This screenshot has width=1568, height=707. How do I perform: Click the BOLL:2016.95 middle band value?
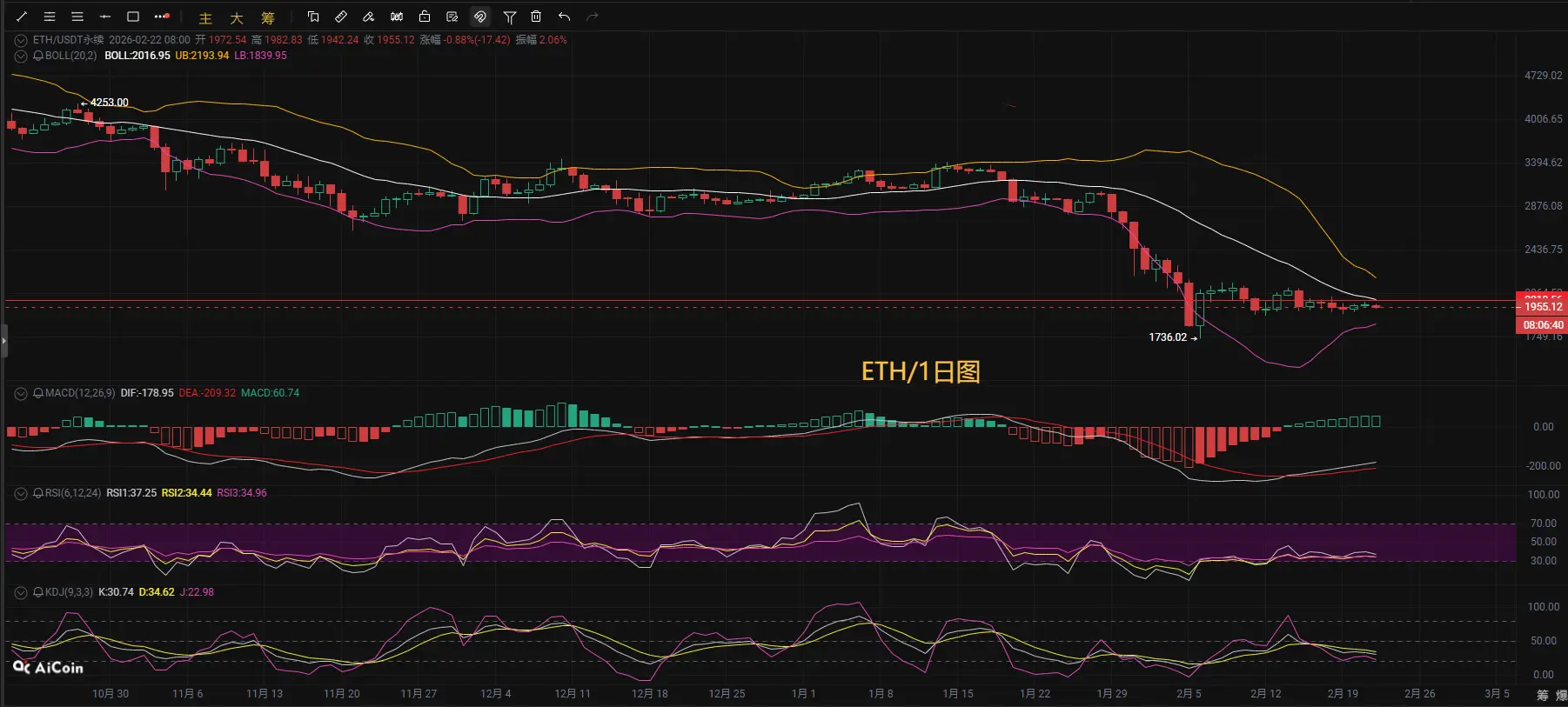(x=137, y=56)
